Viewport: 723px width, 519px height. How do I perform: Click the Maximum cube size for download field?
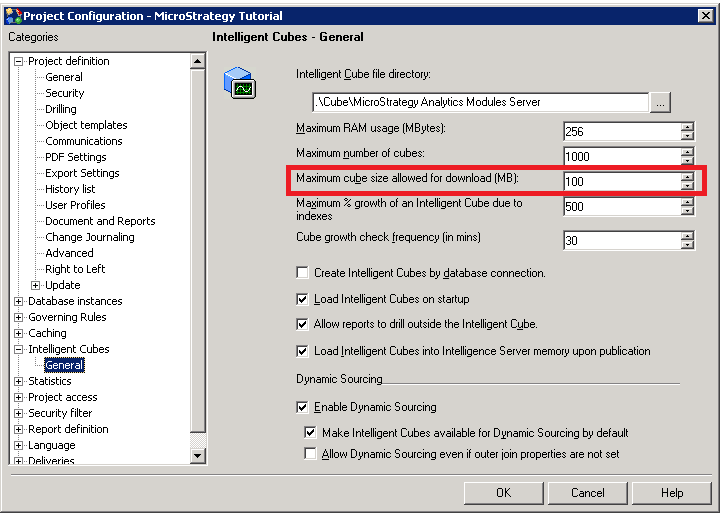pyautogui.click(x=622, y=182)
